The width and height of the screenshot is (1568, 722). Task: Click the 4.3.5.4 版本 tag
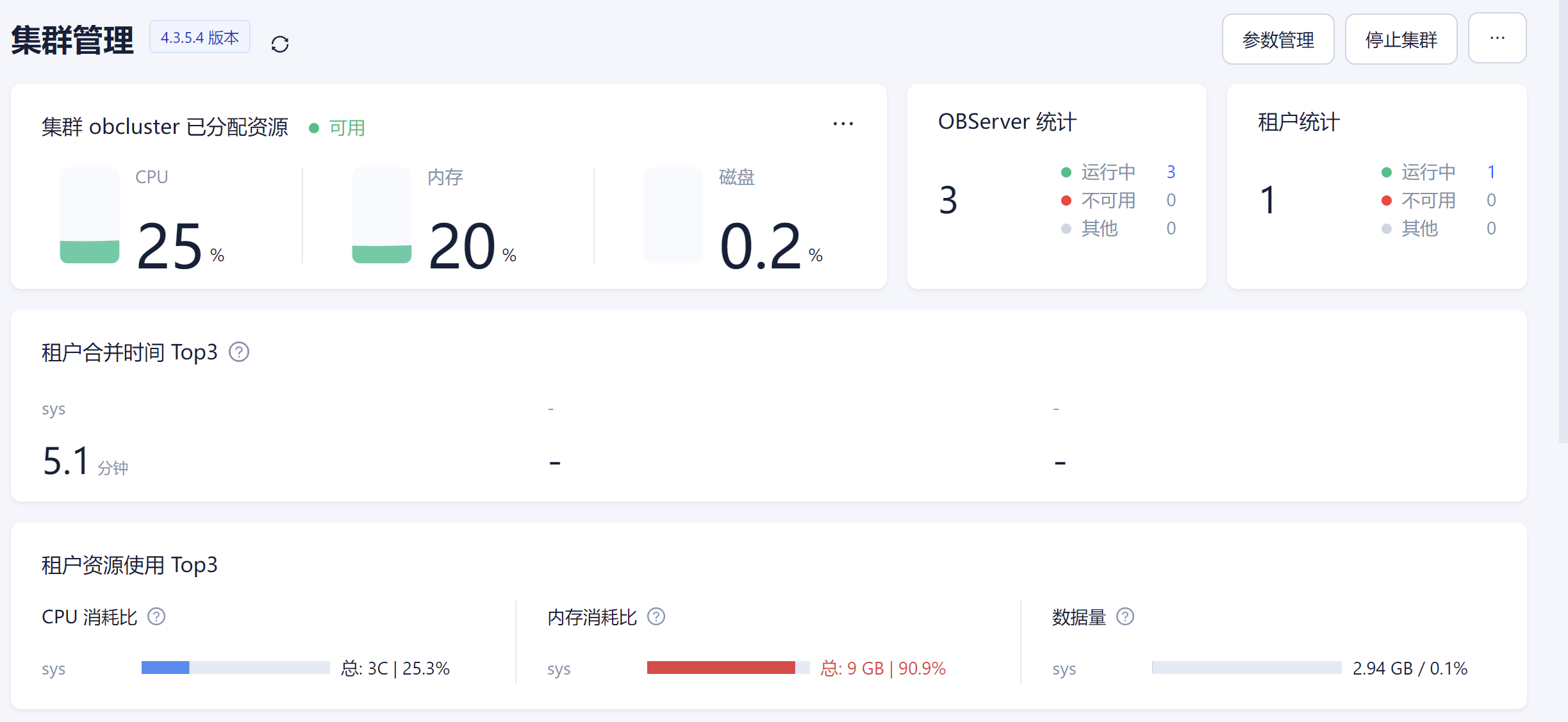coord(200,38)
